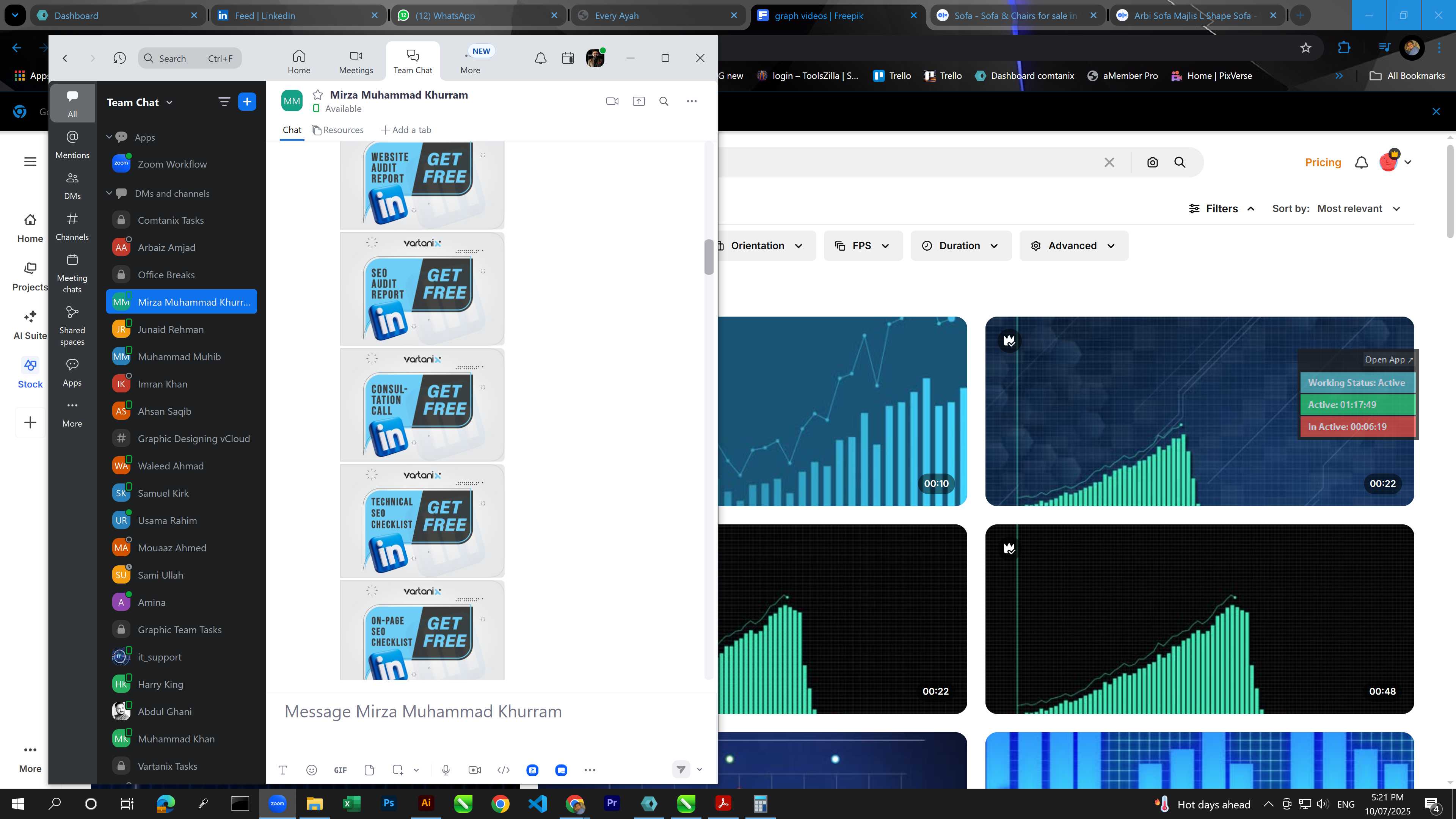Image resolution: width=1456 pixels, height=819 pixels.
Task: Open Zoom calendar icon in top bar
Action: (x=568, y=58)
